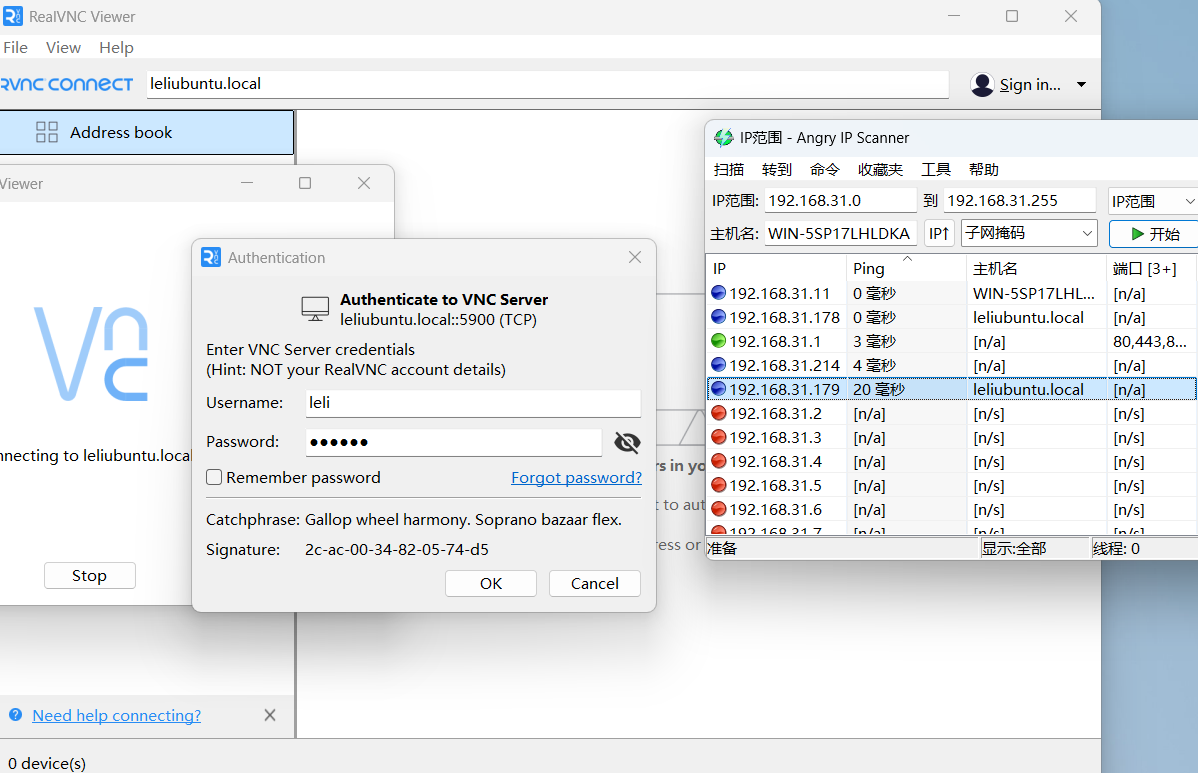Click the start IP field 192.168.31.0
Image resolution: width=1198 pixels, height=773 pixels.
pyautogui.click(x=840, y=201)
